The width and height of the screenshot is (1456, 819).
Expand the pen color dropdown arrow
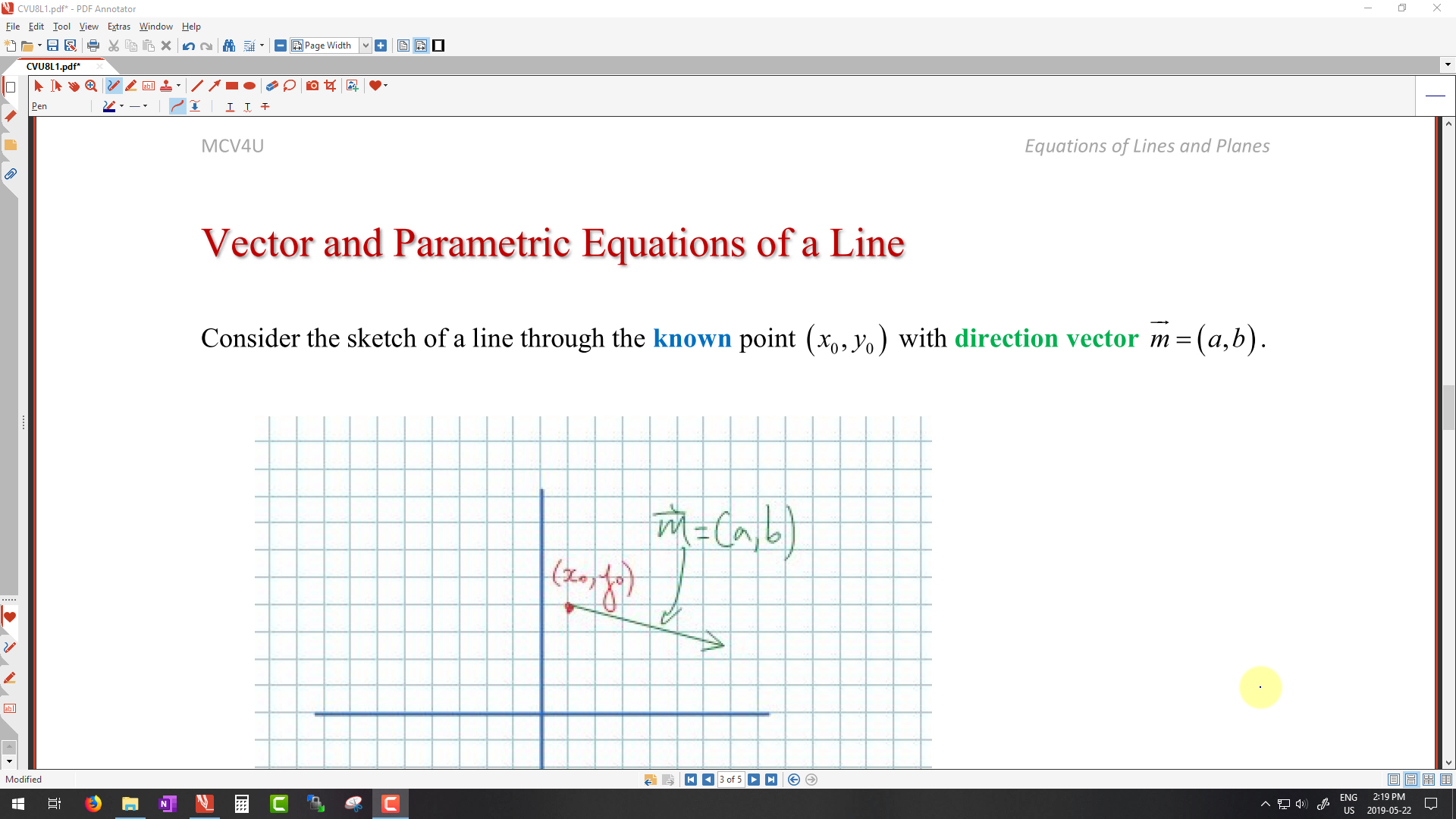point(121,106)
